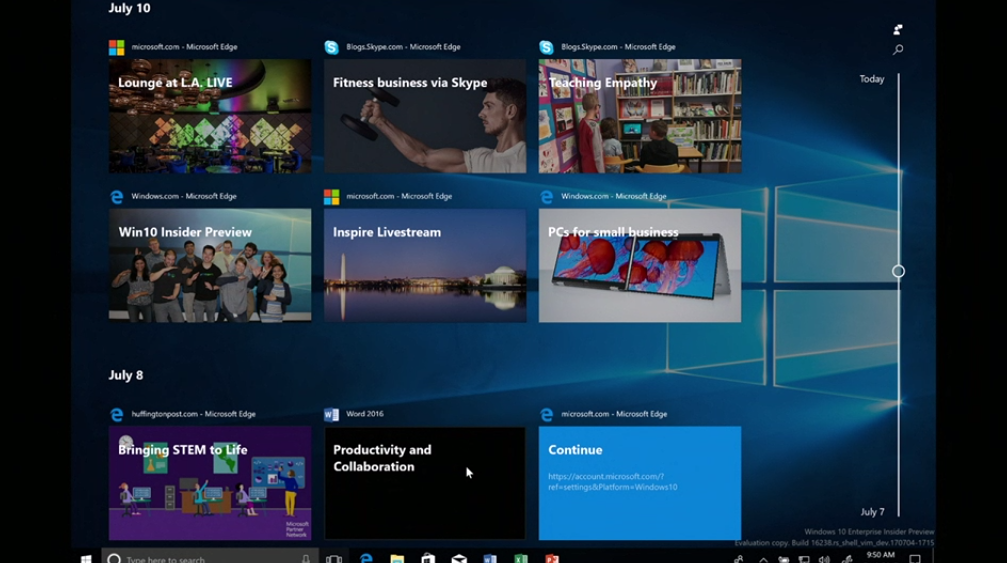Launch Microsoft Edge from the taskbar
The image size is (1007, 563).
[366, 559]
